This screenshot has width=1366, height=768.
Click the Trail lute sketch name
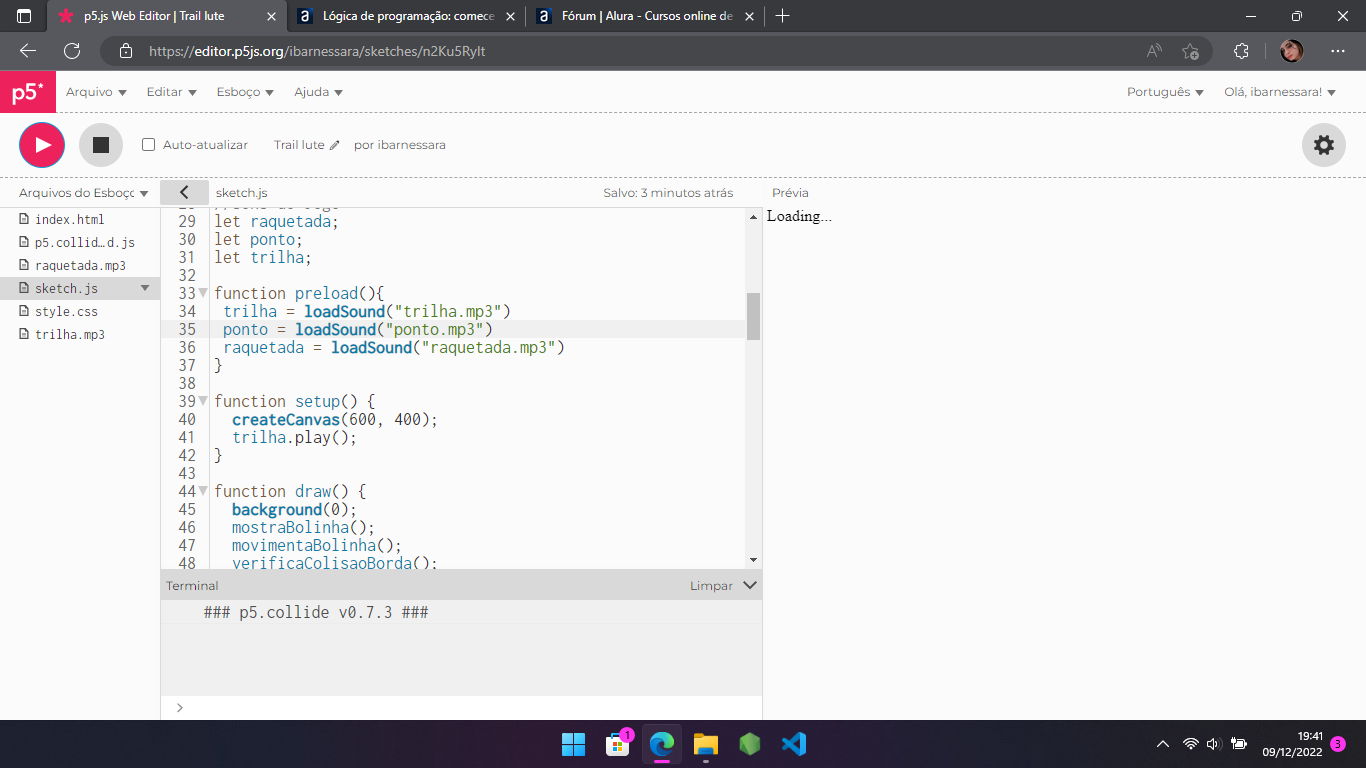[x=299, y=145]
